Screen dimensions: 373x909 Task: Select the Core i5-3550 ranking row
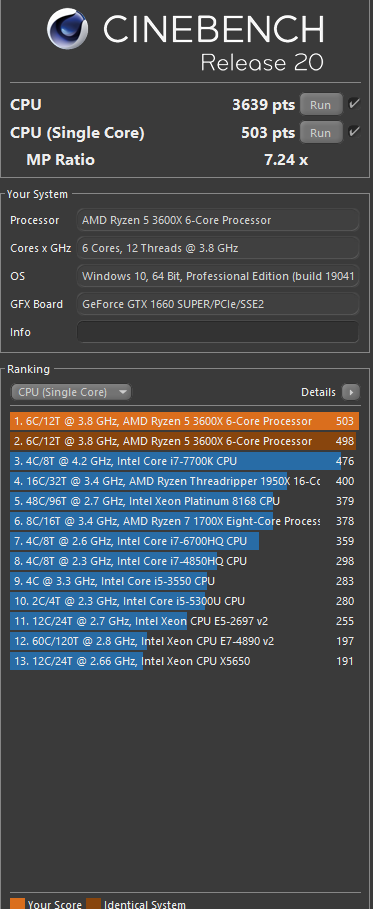click(x=184, y=581)
